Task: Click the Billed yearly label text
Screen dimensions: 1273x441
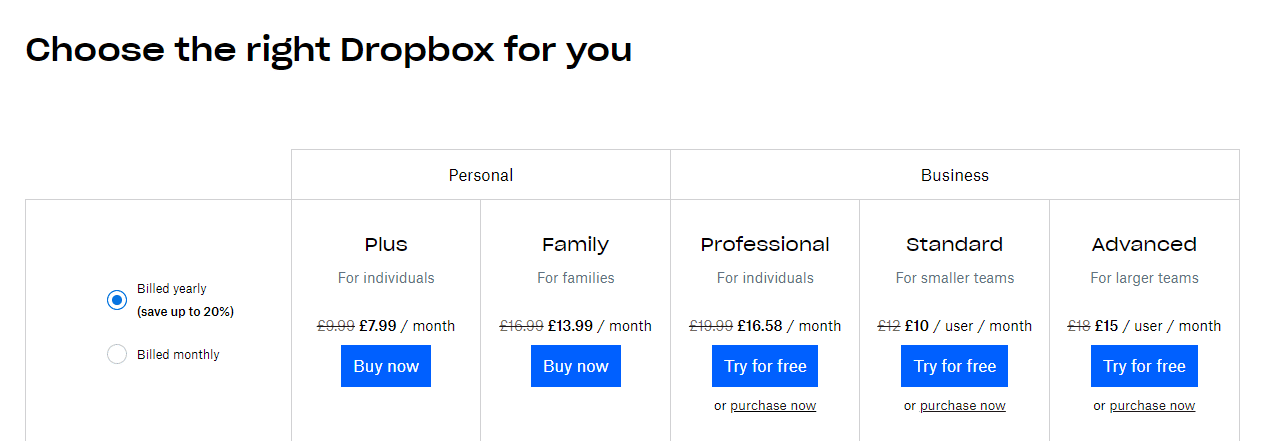Action: pos(172,289)
